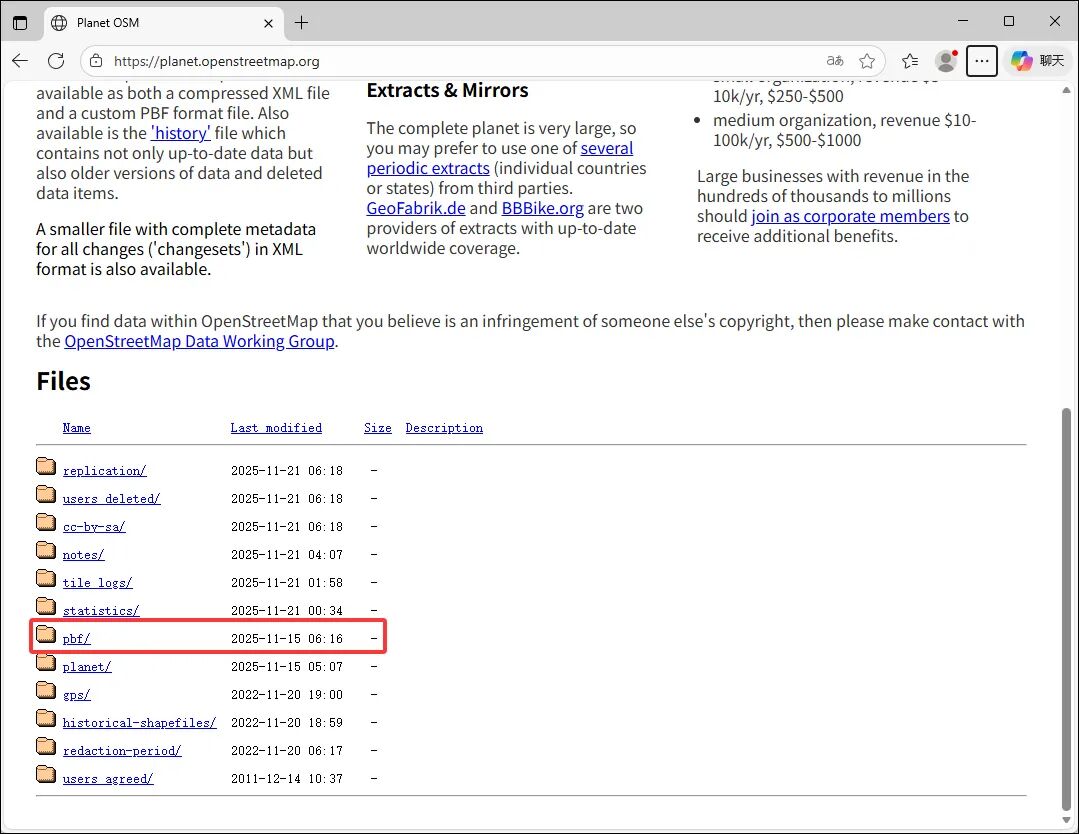1079x834 pixels.
Task: Open the users_deleted/ directory link
Action: [111, 499]
